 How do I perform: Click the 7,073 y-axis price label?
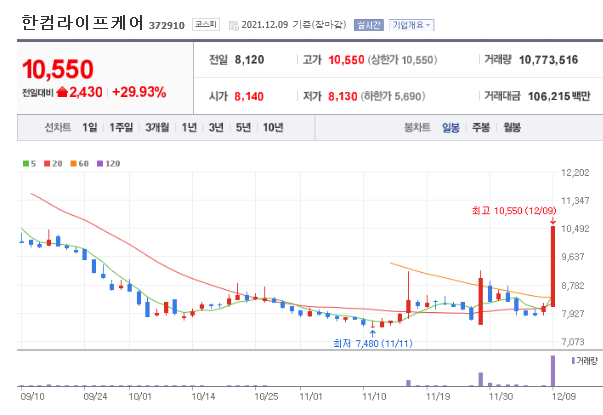(573, 342)
